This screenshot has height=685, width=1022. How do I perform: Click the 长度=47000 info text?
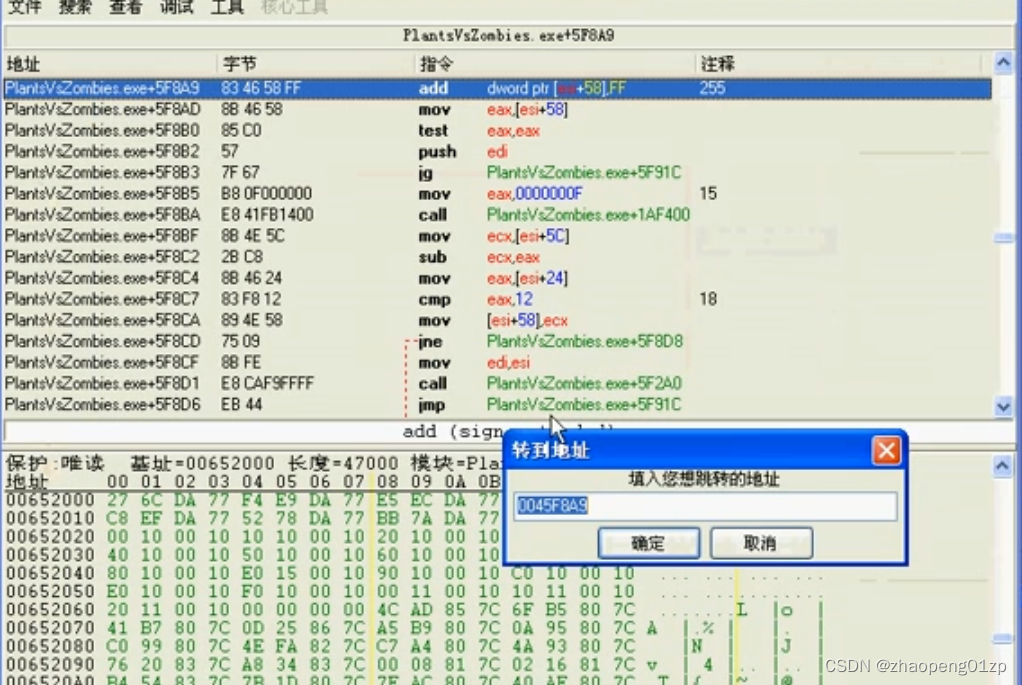point(343,463)
